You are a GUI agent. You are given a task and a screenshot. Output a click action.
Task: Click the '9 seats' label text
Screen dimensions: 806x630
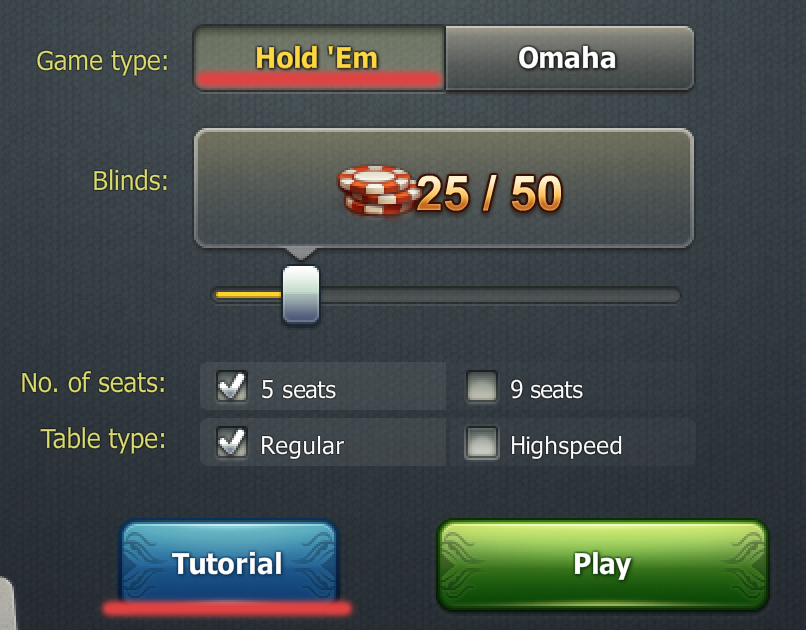tap(546, 390)
